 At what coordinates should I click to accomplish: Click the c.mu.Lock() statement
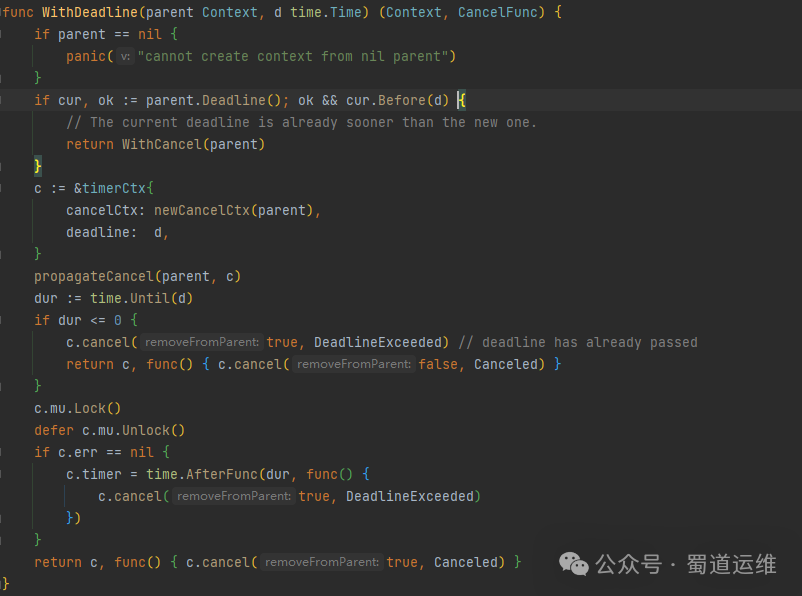(x=78, y=408)
